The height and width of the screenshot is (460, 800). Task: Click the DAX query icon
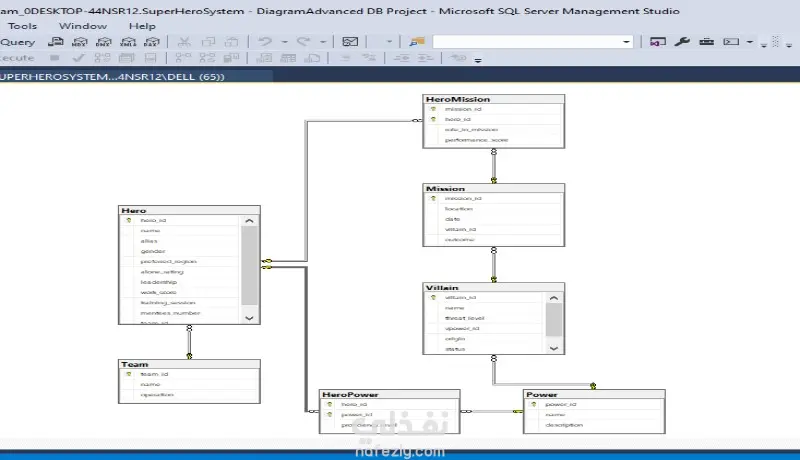click(x=150, y=43)
